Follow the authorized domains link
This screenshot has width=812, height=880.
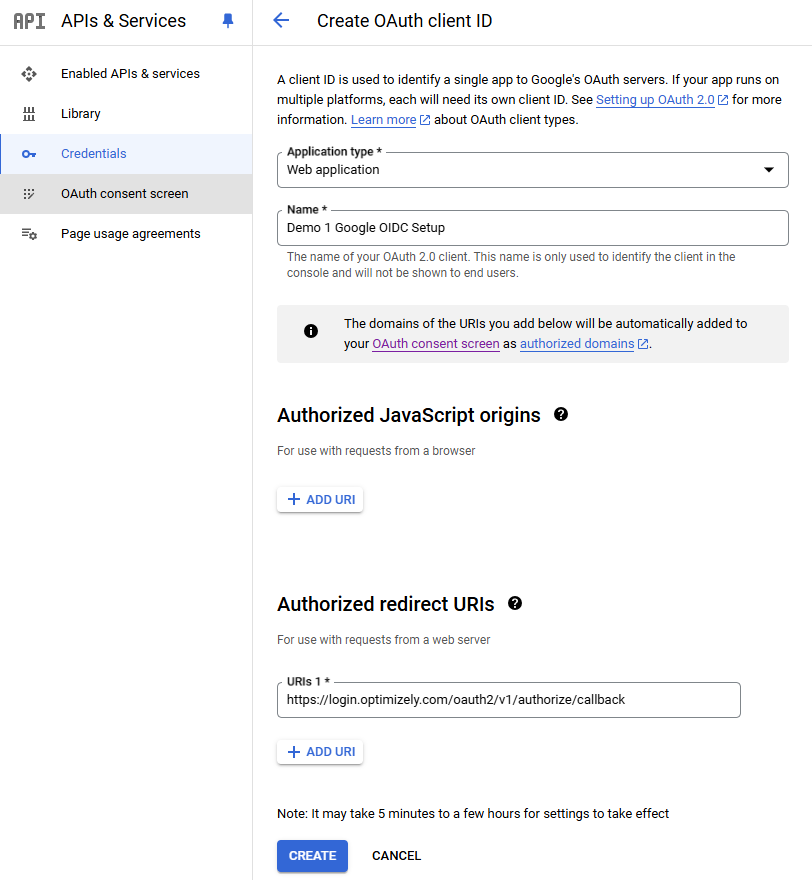[x=577, y=344]
